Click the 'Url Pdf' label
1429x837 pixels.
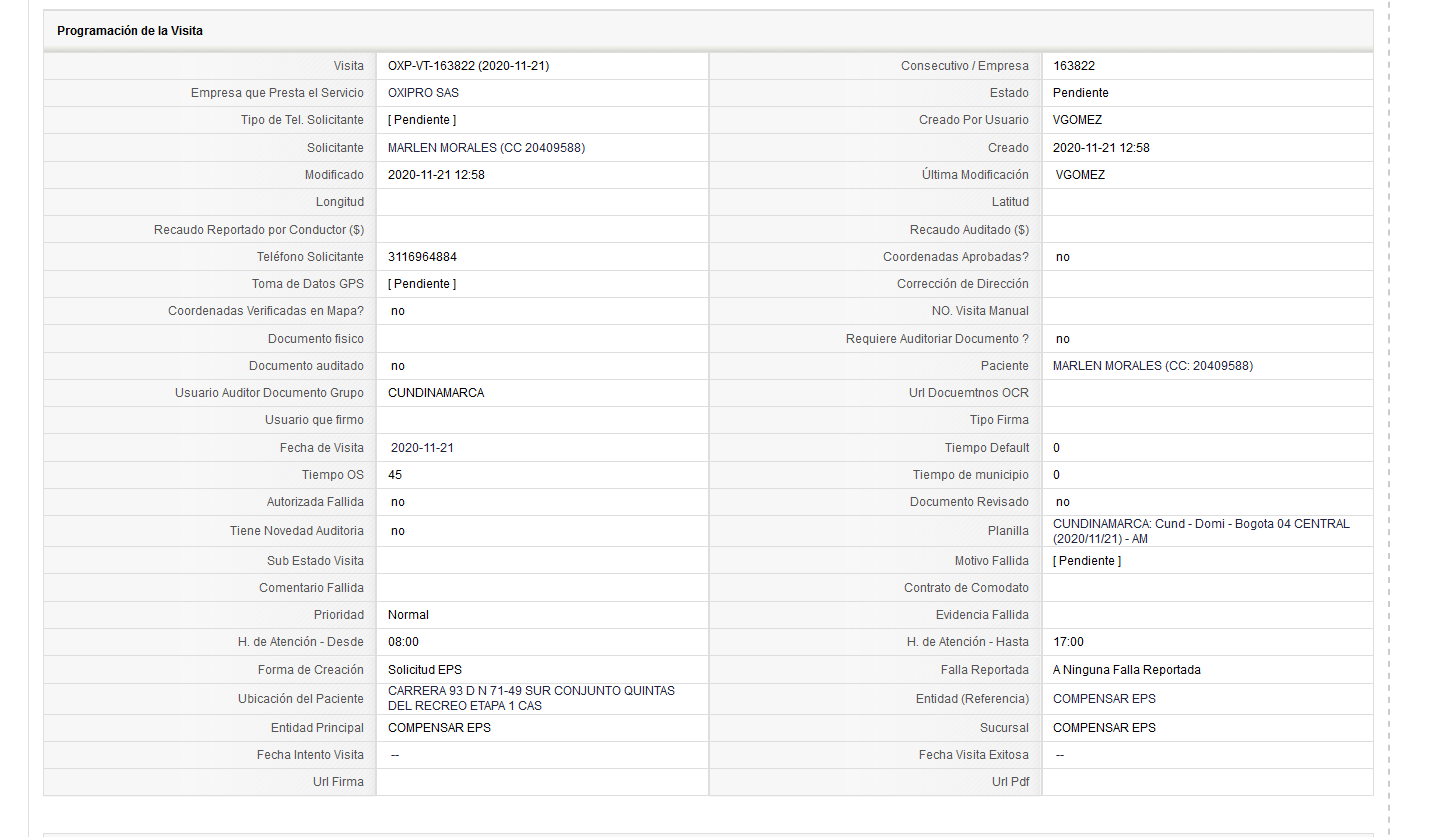coord(1010,782)
